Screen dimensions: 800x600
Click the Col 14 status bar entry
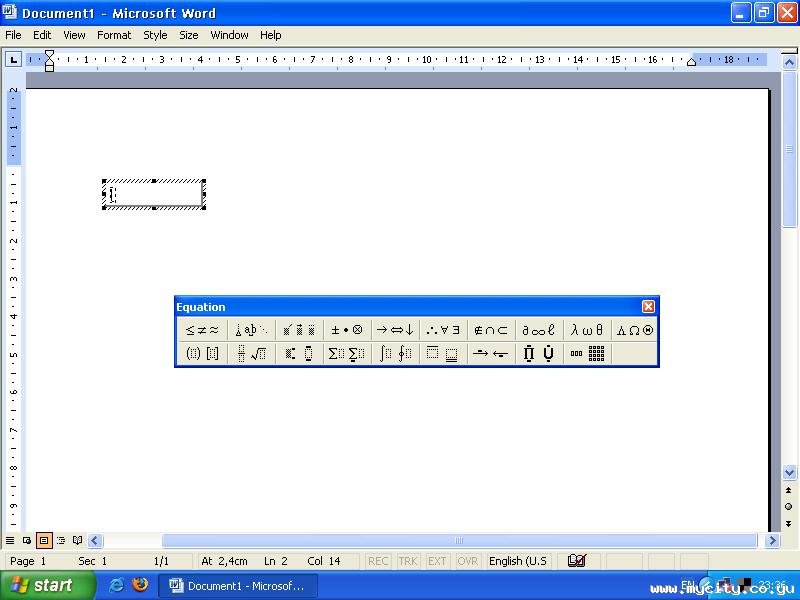click(324, 561)
